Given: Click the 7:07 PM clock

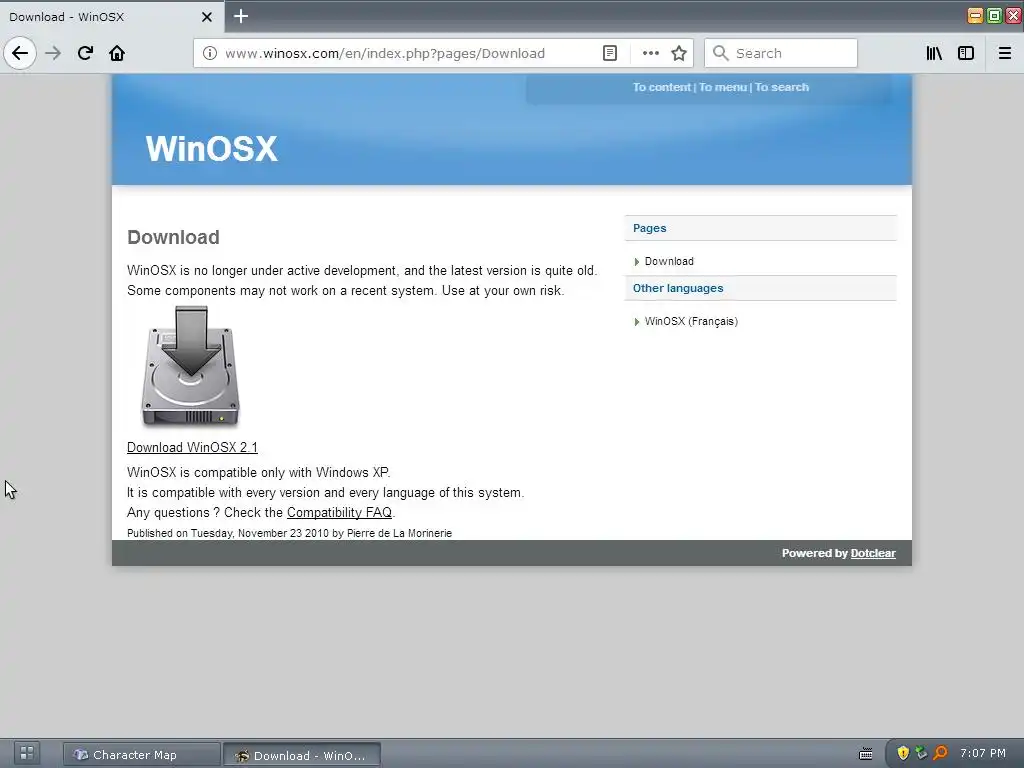Looking at the screenshot, I should tap(982, 753).
